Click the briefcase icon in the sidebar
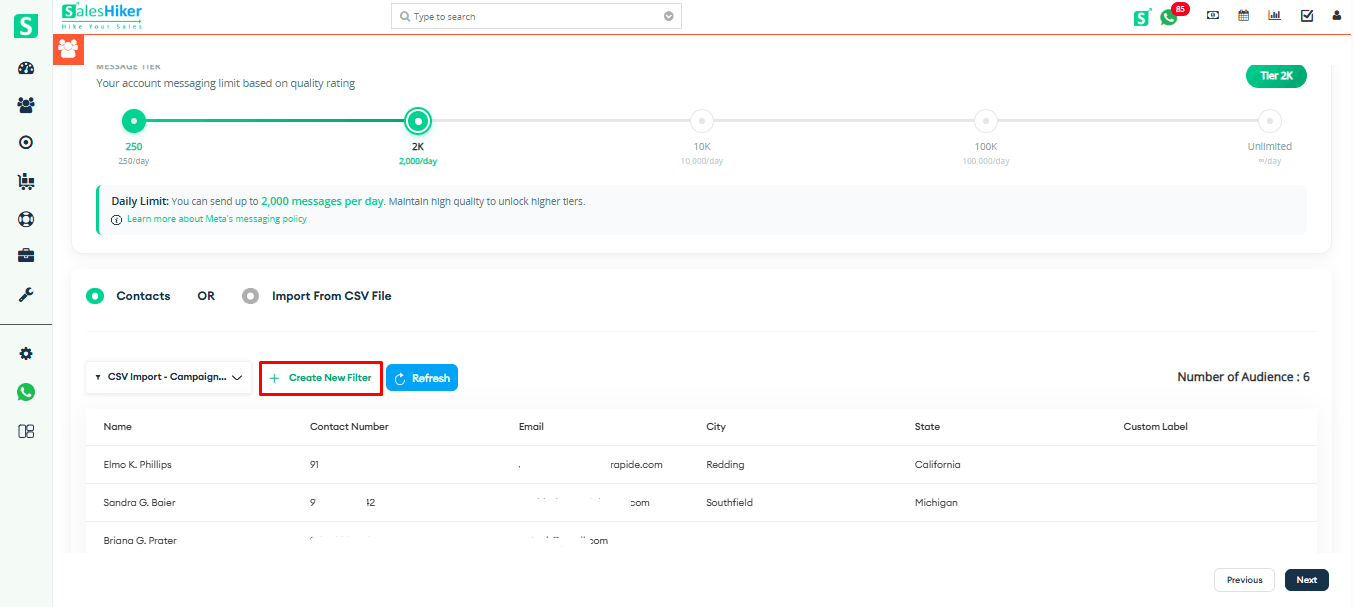Viewport: 1354px width, 607px height. [25, 255]
